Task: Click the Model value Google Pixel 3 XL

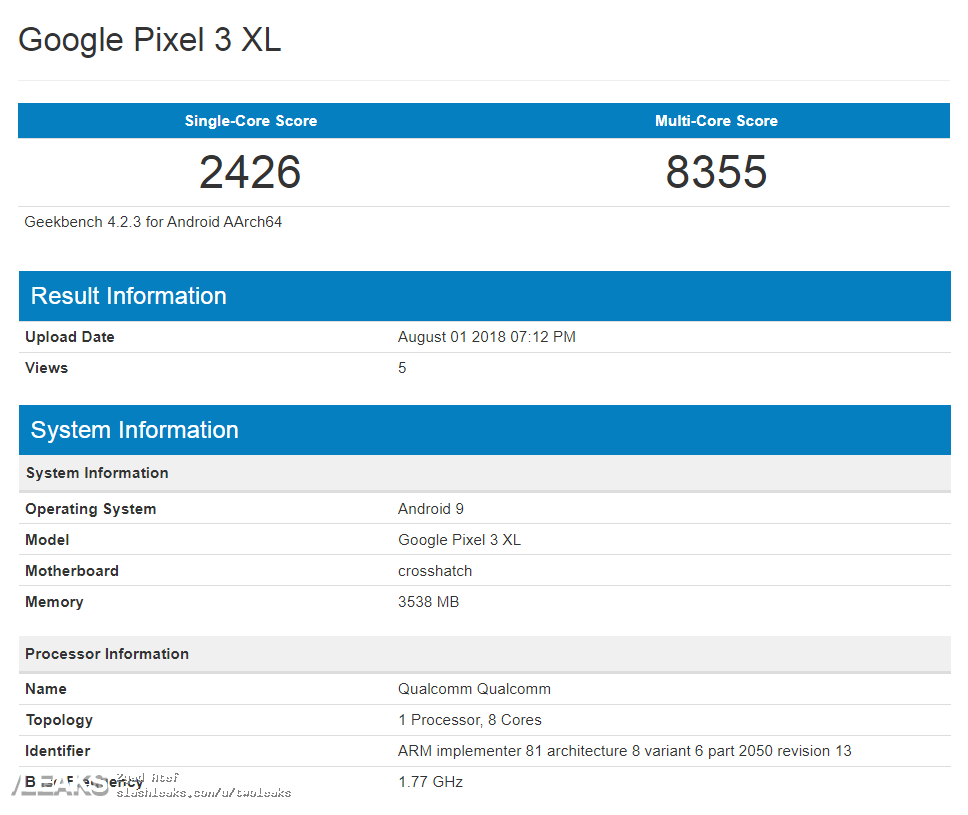Action: pos(459,540)
